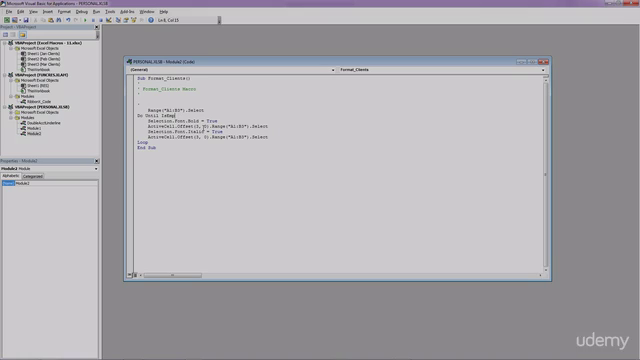Viewport: 640px width, 360px height.
Task: Open the Add-Ins menu
Action: point(127,12)
